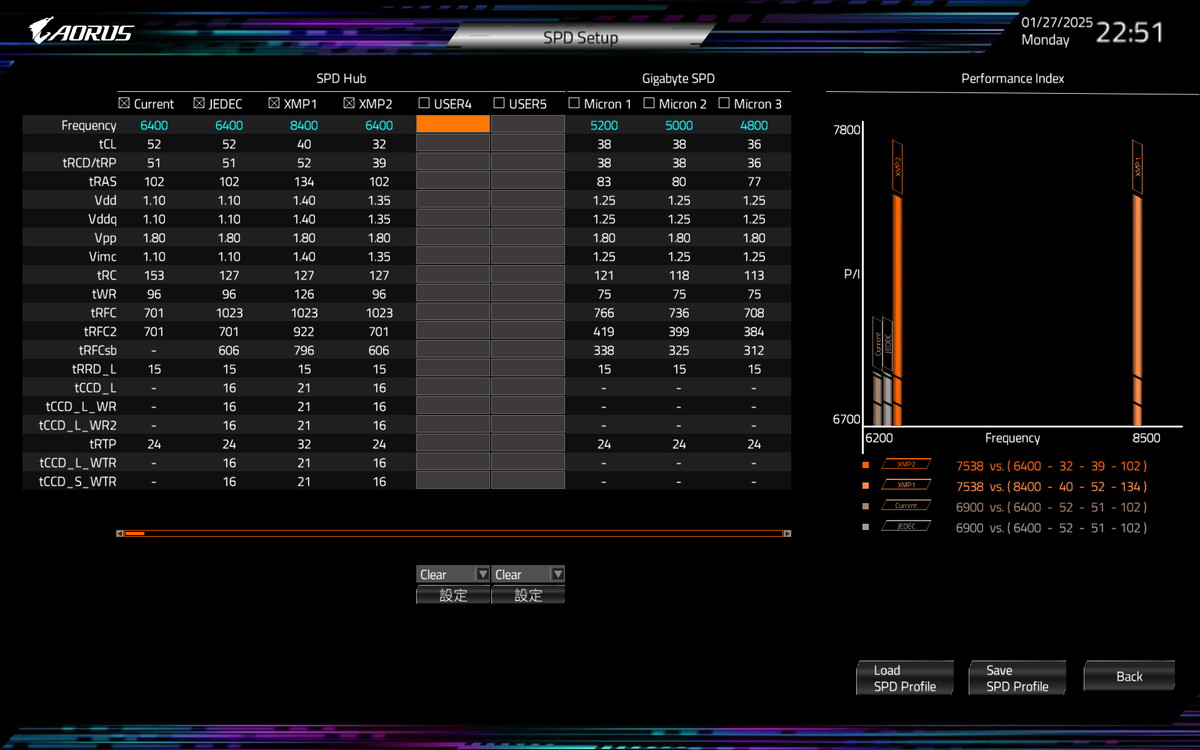Click the clock showing 22:51

click(x=1130, y=32)
